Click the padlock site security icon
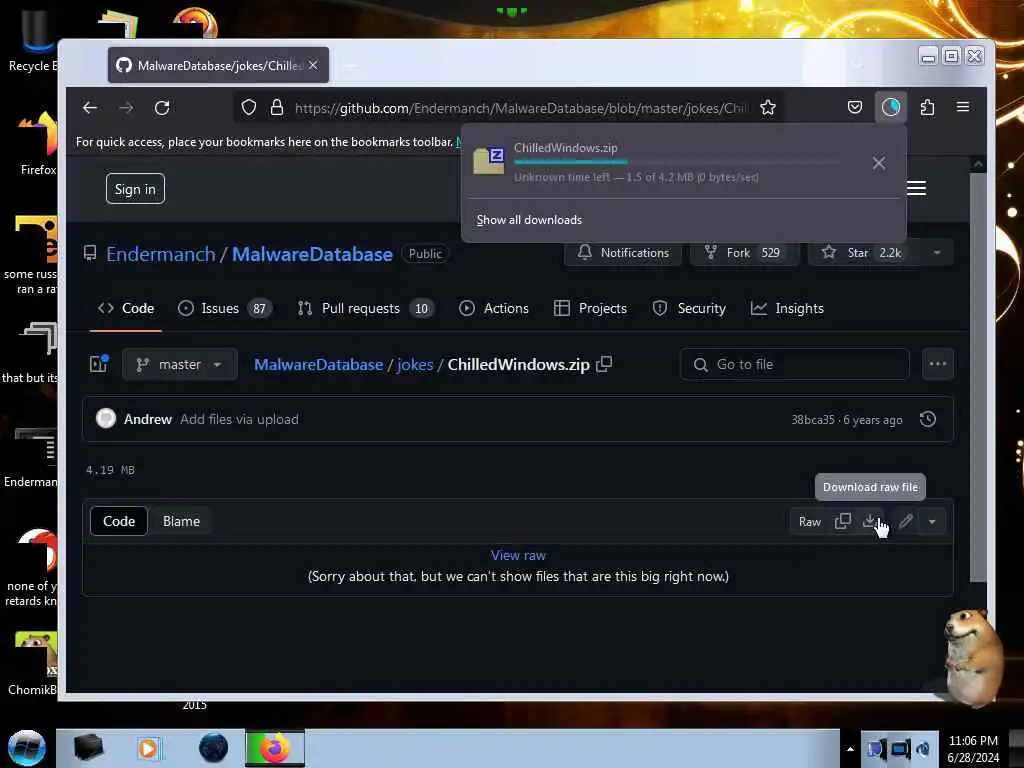The height and width of the screenshot is (768, 1024). [277, 108]
